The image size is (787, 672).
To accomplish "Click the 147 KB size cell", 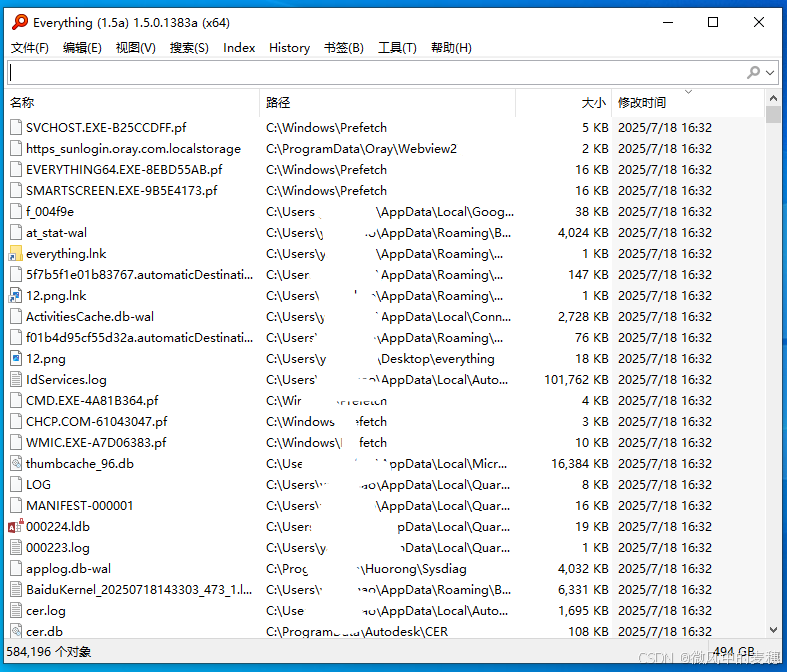I will [x=588, y=275].
